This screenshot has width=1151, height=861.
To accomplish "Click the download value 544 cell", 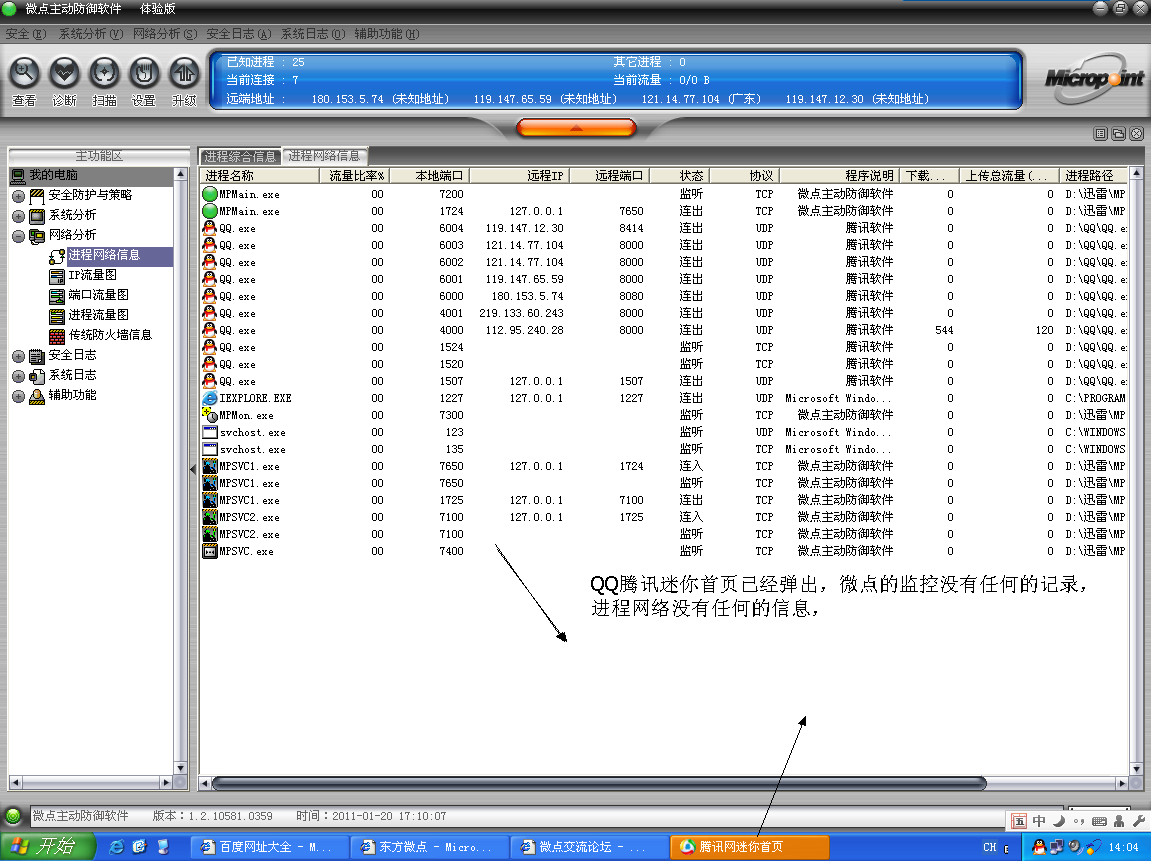I will pyautogui.click(x=944, y=330).
